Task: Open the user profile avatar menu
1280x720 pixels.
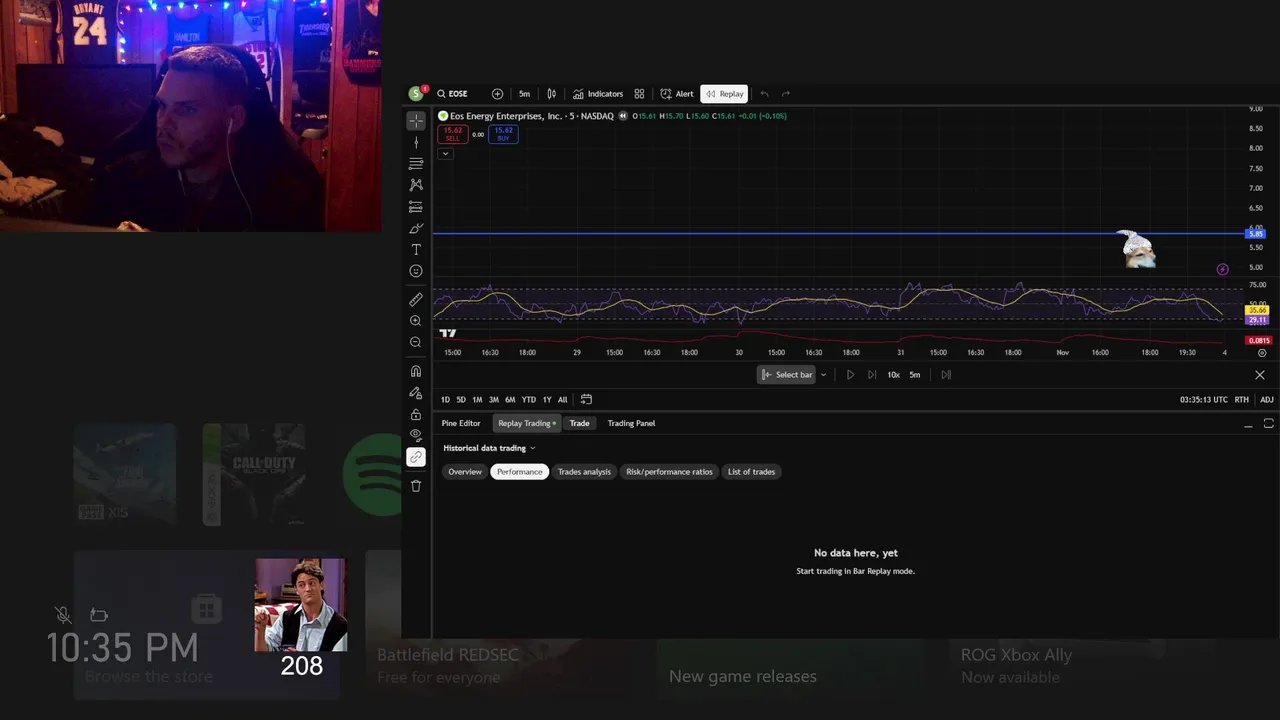Action: pyautogui.click(x=417, y=94)
